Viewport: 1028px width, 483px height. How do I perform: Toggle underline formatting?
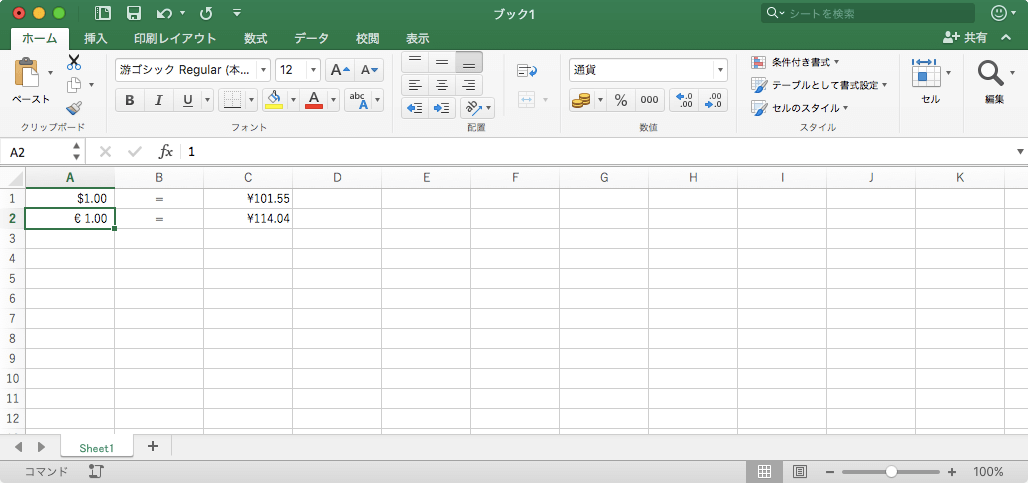188,100
